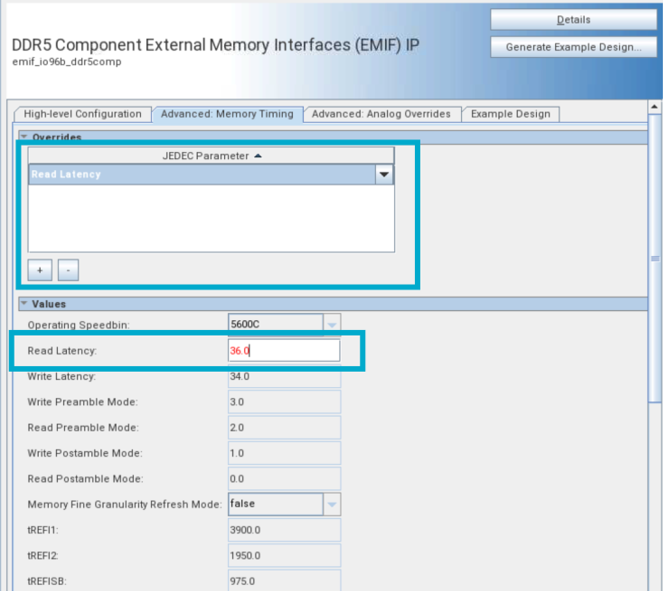Click the Write Latency value field

[284, 376]
